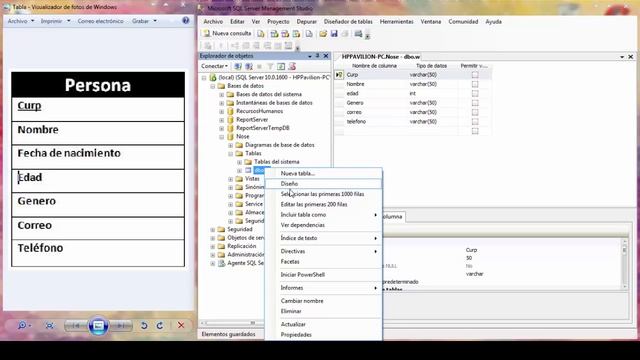The image size is (640, 360).
Task: Start the slideshow in photo viewer
Action: point(98,325)
